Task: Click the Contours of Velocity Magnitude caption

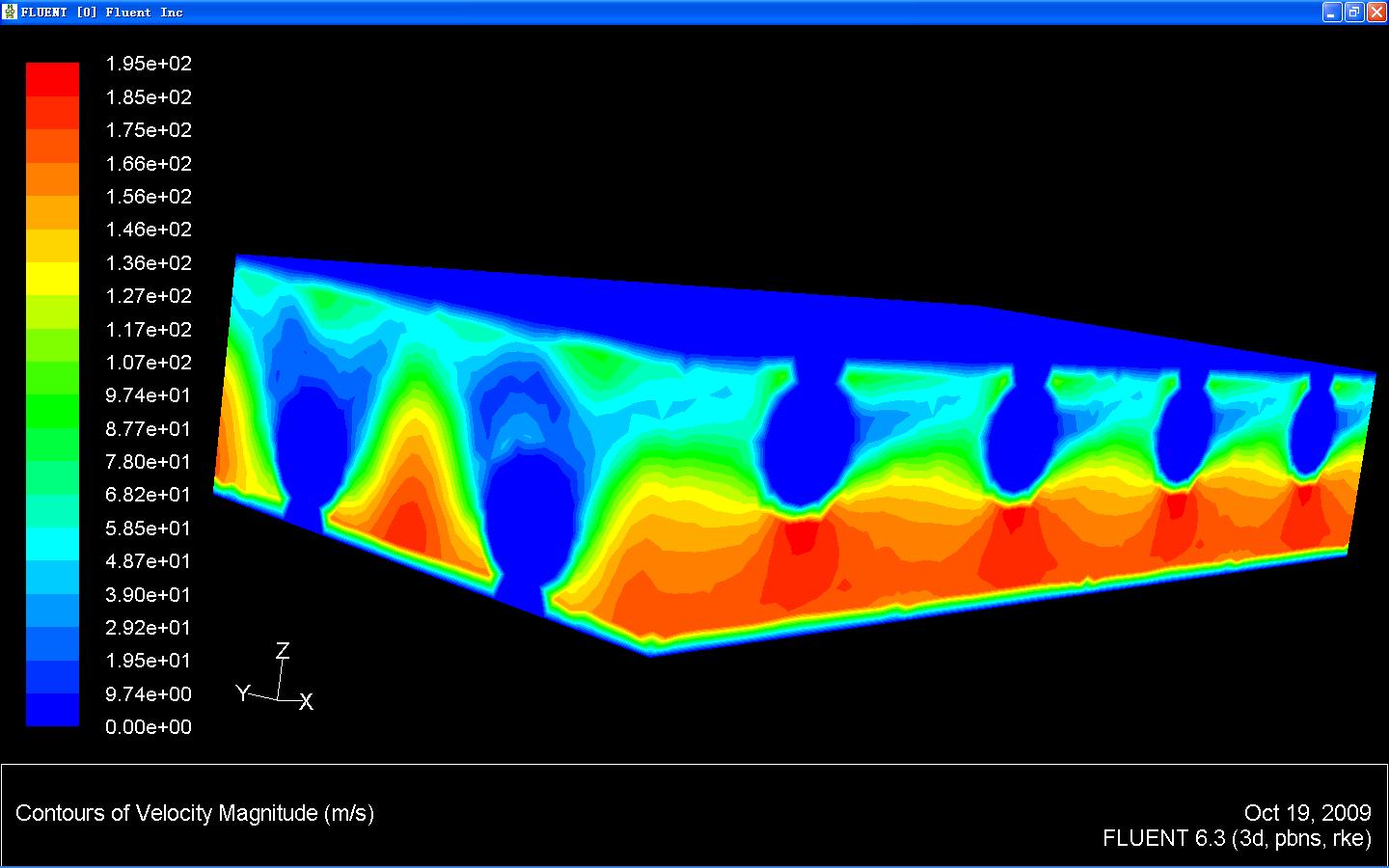Action: tap(195, 813)
